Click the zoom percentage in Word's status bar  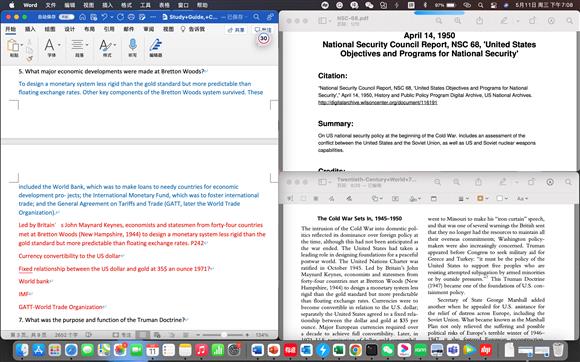point(262,335)
